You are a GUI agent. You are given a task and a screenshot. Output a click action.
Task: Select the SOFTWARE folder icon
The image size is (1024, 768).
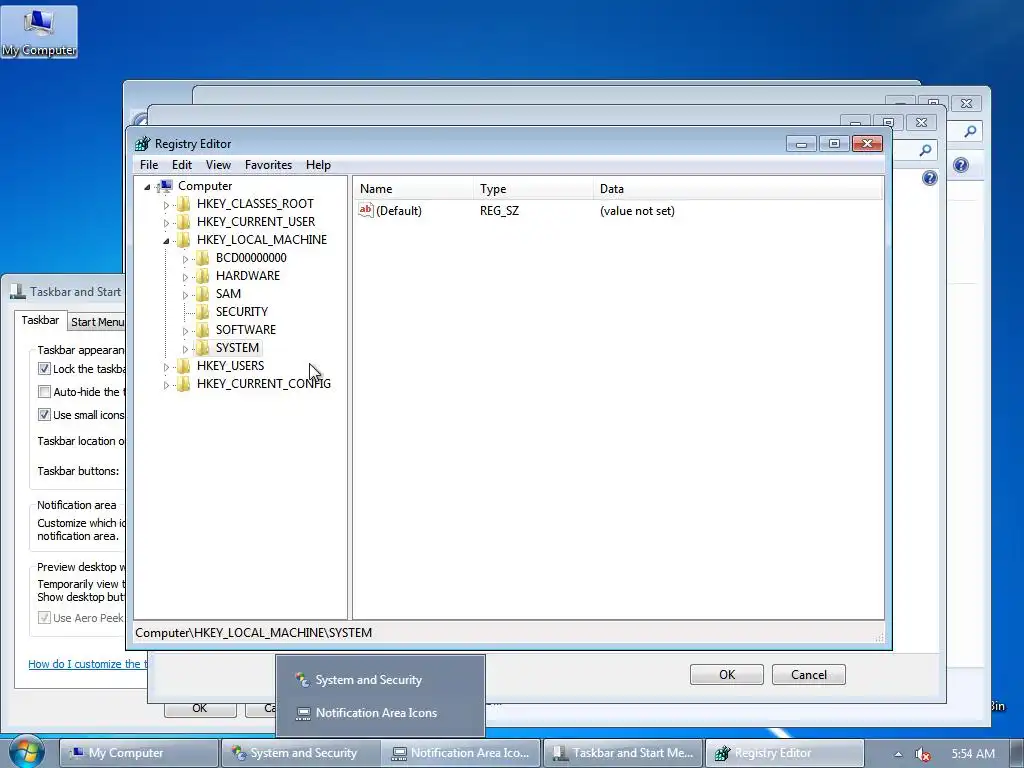(203, 329)
